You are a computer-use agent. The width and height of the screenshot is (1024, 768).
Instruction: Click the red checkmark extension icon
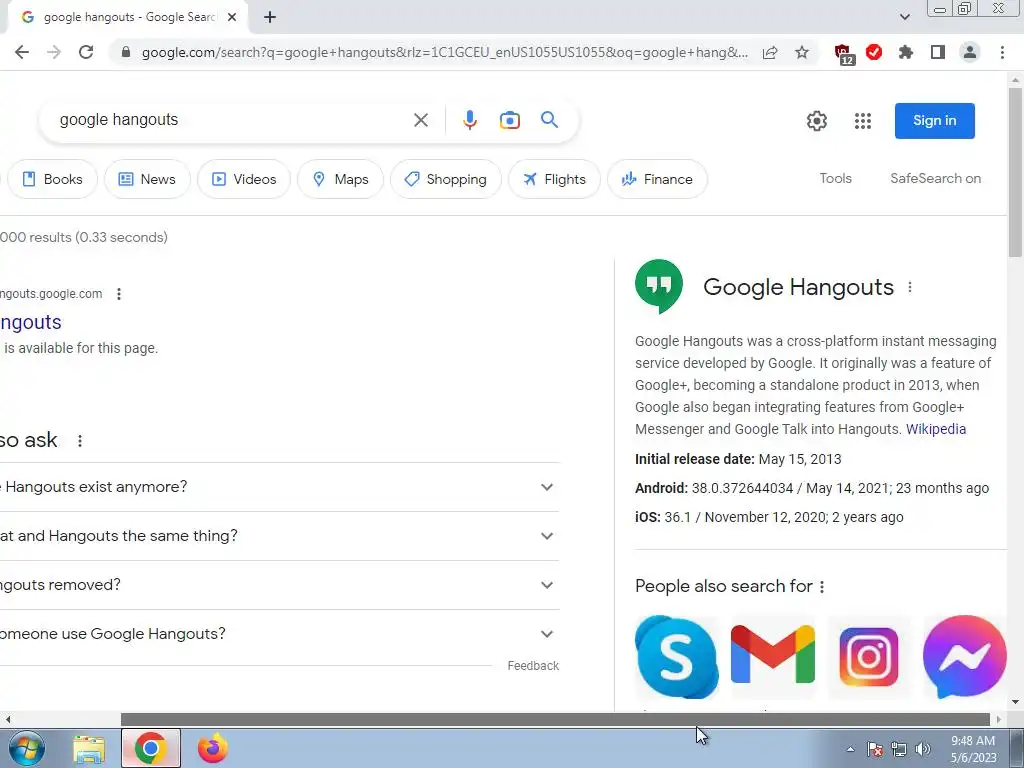pyautogui.click(x=874, y=52)
